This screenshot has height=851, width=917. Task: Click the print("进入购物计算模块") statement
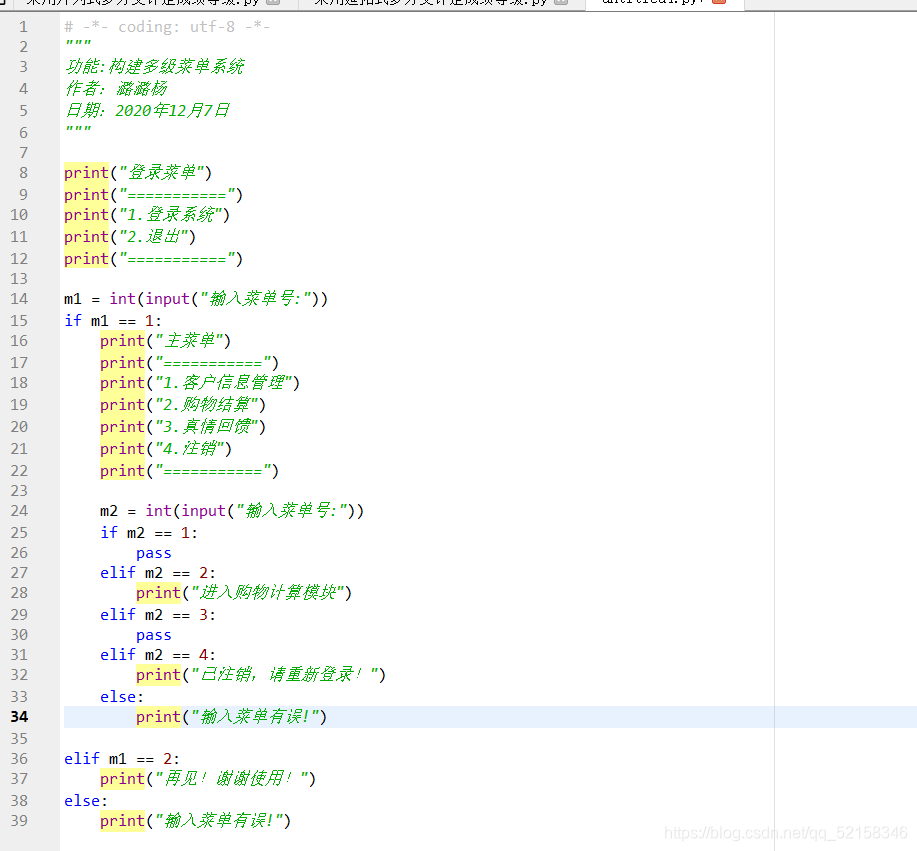click(x=244, y=592)
